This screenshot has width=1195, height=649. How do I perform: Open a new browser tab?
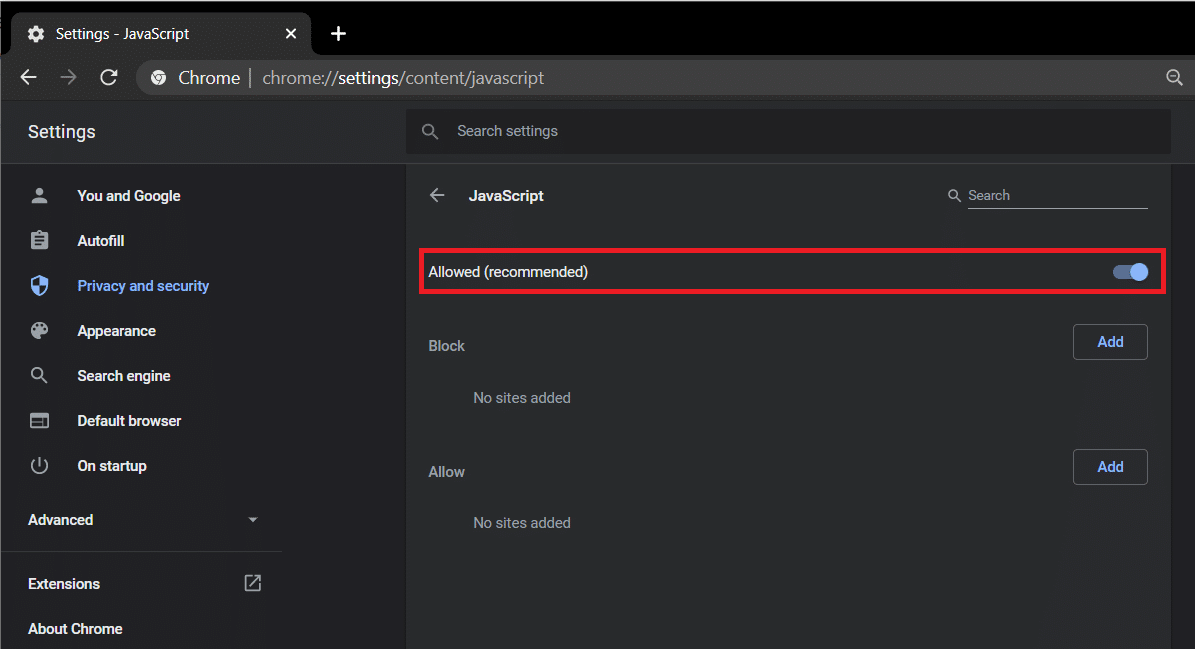pyautogui.click(x=338, y=33)
